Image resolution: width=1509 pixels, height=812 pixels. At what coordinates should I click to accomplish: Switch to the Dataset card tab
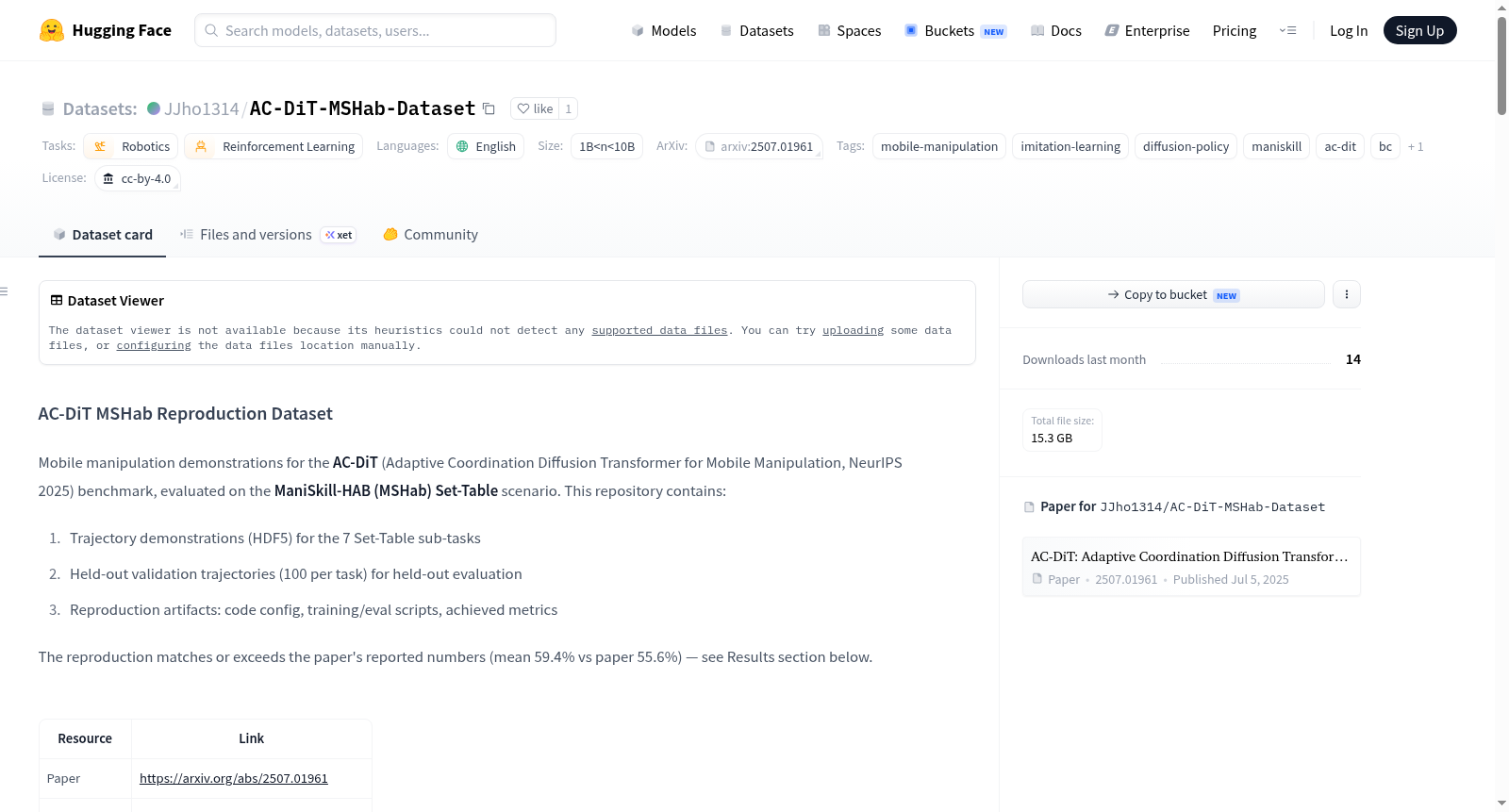click(x=103, y=235)
